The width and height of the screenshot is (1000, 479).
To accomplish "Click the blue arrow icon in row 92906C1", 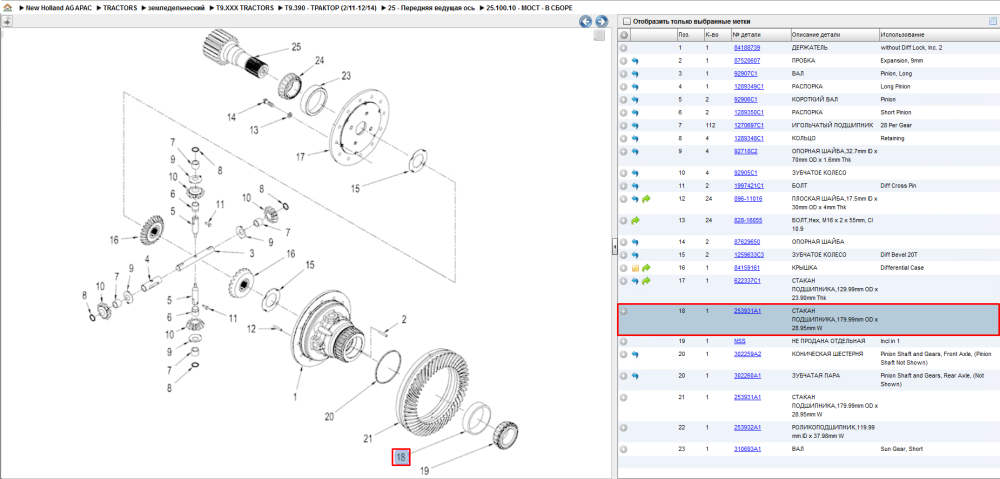I will 635,100.
